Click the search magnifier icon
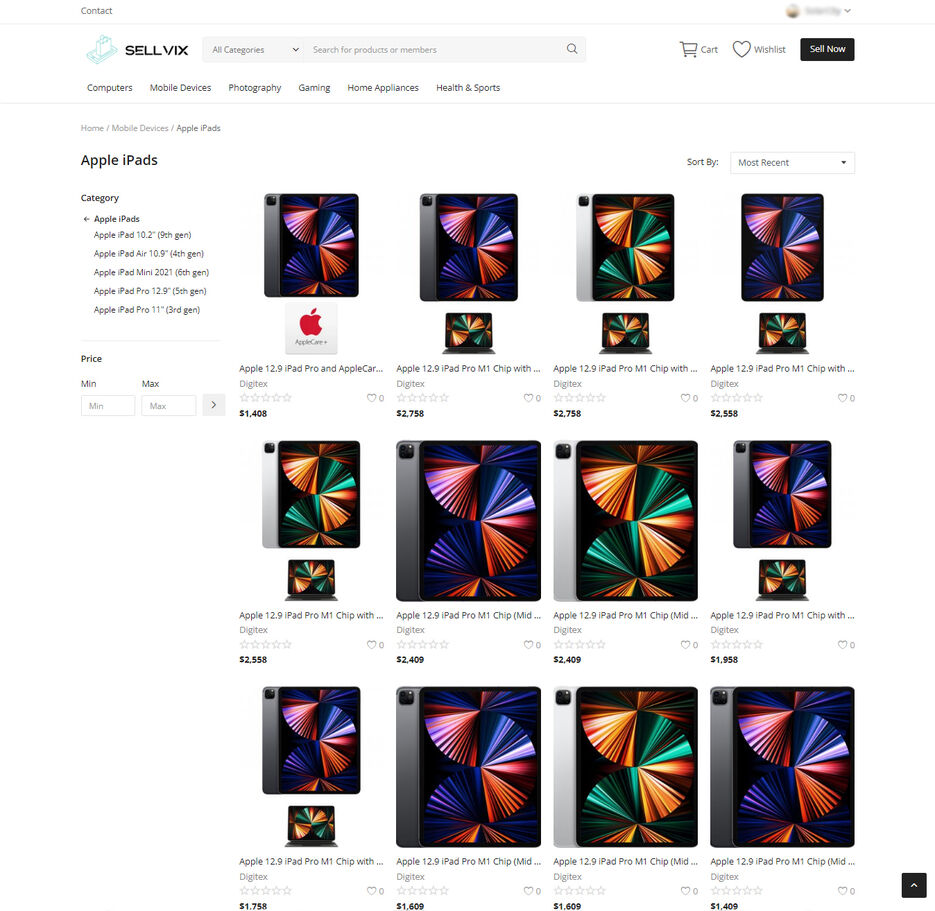The image size is (935, 911). [x=572, y=49]
